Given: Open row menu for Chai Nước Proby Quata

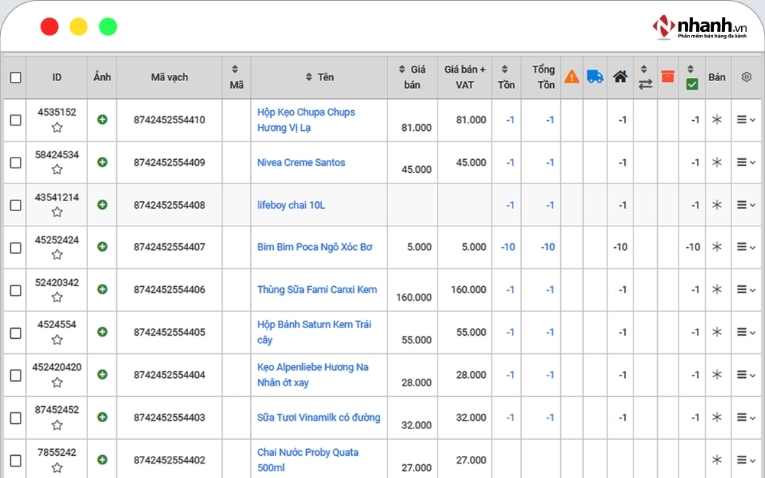Looking at the screenshot, I should pos(745,460).
